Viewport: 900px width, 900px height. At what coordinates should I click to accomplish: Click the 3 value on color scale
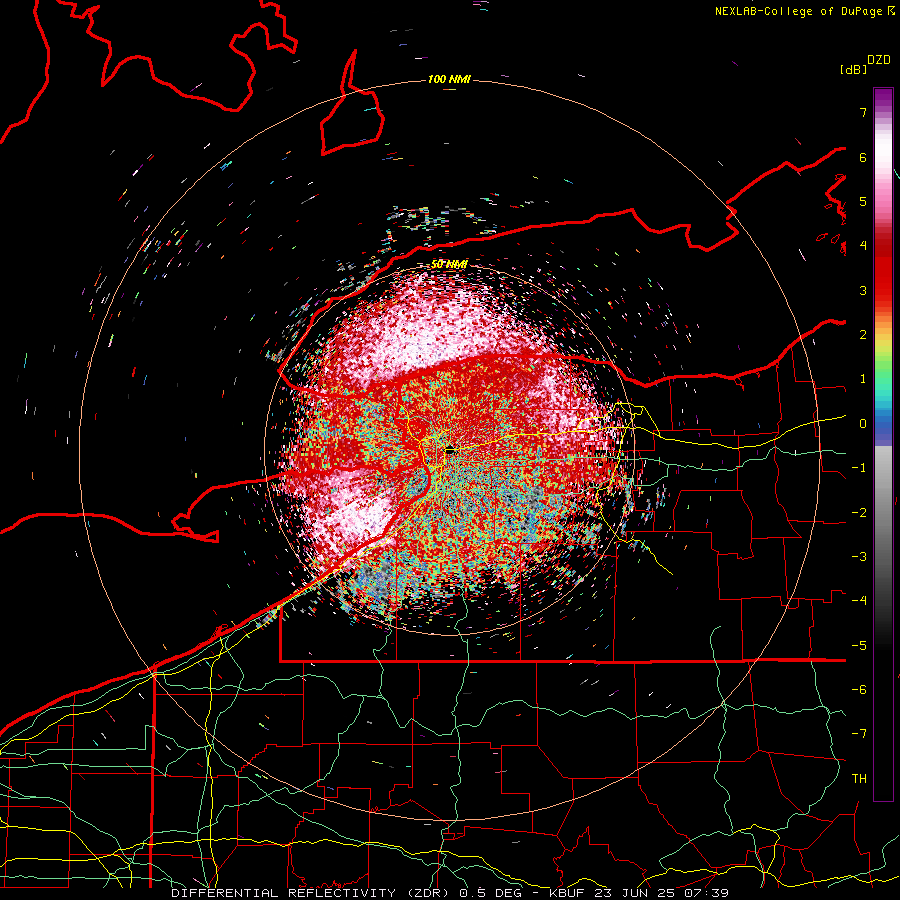(x=863, y=290)
